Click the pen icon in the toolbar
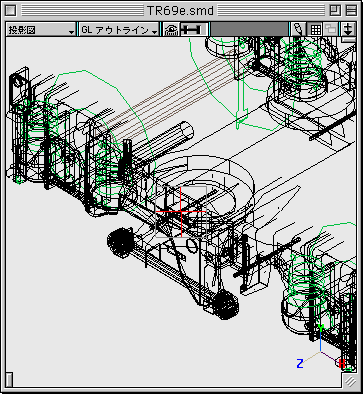The image size is (363, 394). 298,30
